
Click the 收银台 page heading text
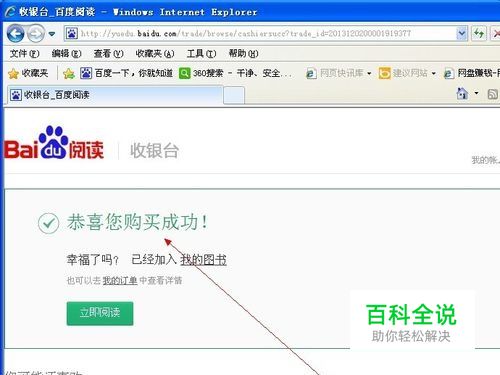[x=154, y=151]
